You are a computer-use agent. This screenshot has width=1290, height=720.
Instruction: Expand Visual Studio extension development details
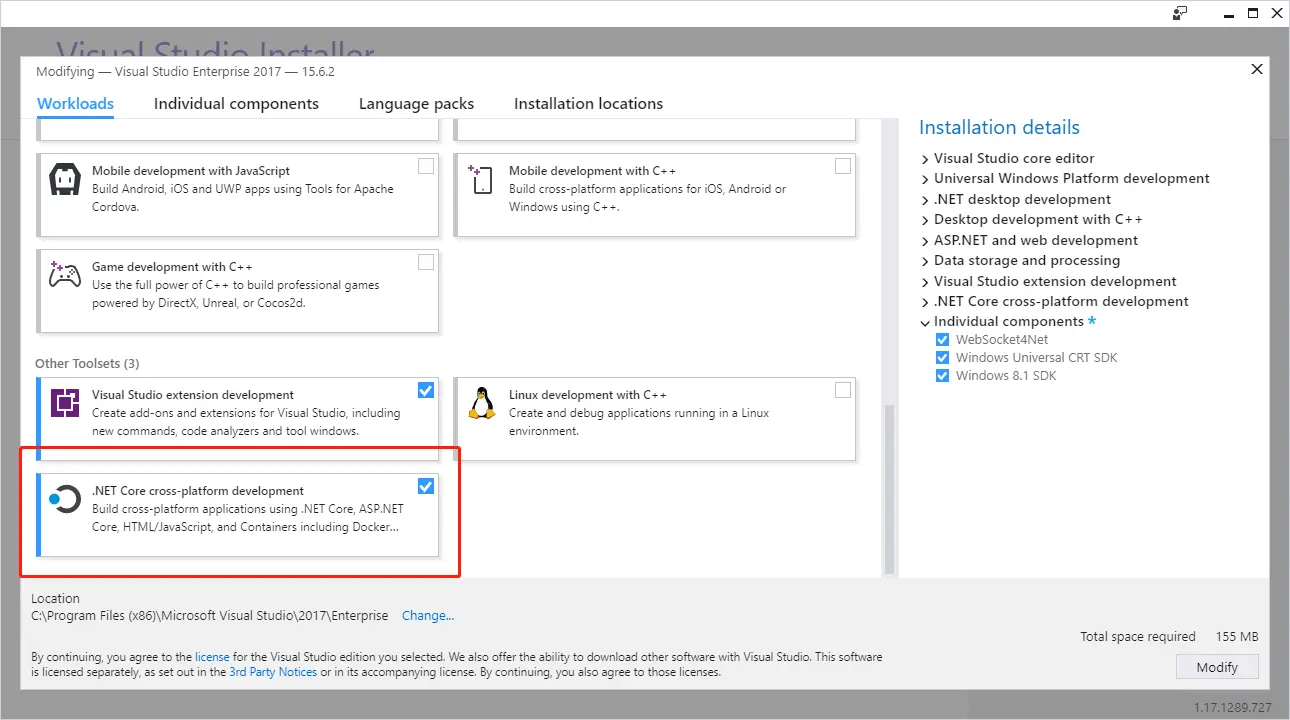[924, 282]
